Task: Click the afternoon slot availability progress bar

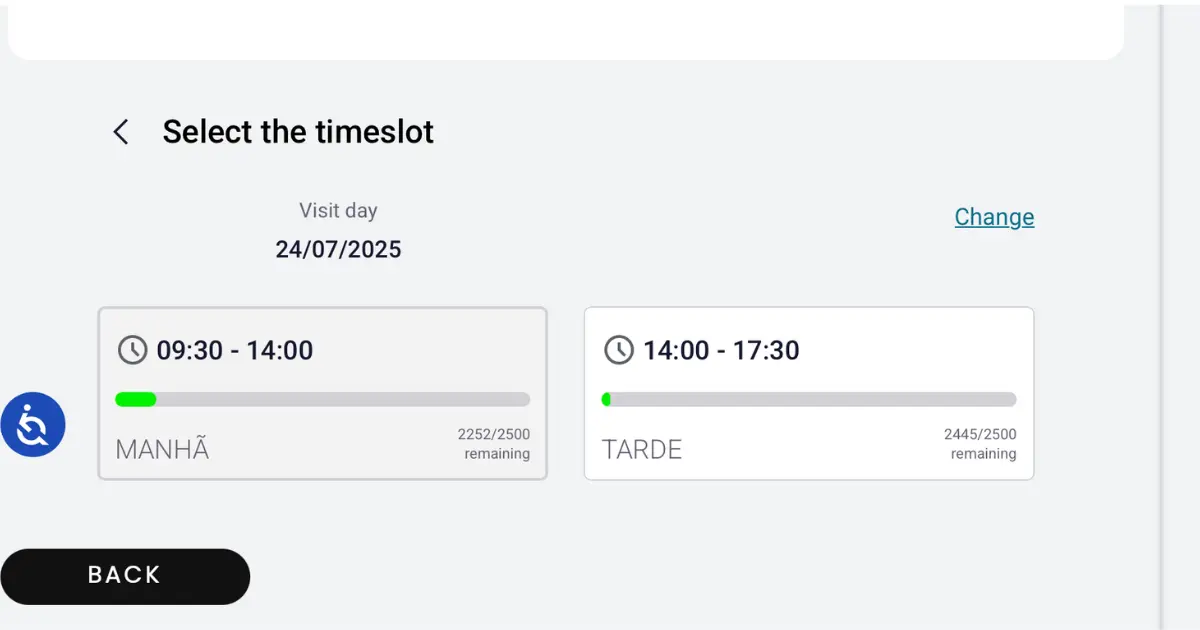Action: (x=809, y=399)
